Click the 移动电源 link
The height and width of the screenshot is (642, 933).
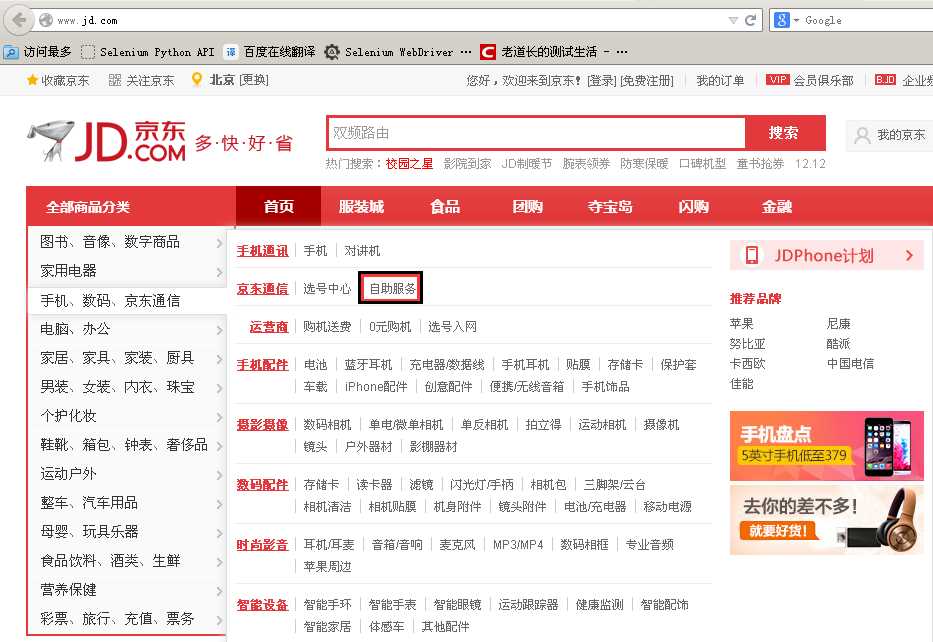(667, 506)
